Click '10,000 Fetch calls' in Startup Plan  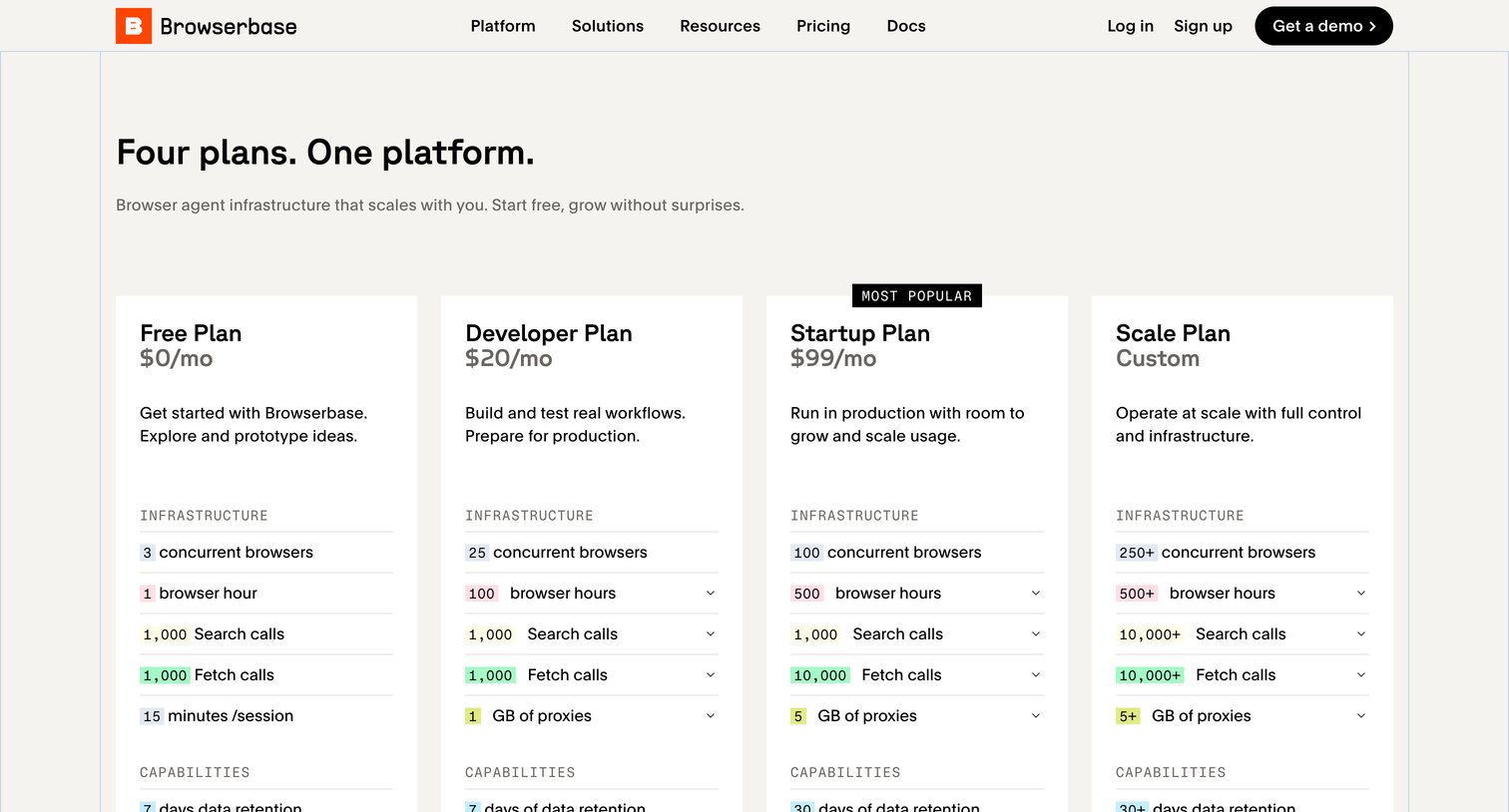[x=866, y=675]
